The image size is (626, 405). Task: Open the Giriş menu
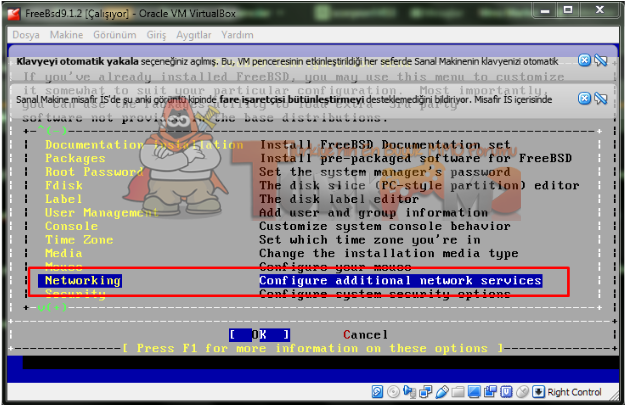[156, 35]
